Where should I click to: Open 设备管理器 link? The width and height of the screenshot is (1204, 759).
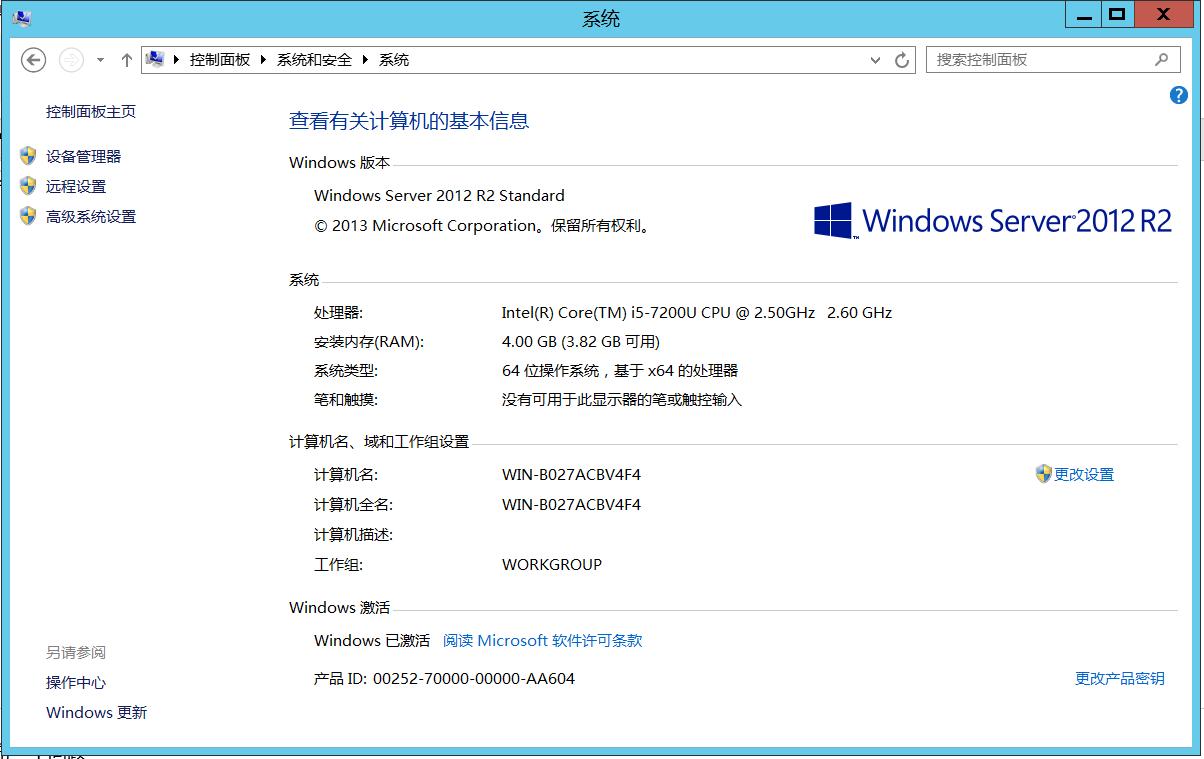[x=84, y=157]
